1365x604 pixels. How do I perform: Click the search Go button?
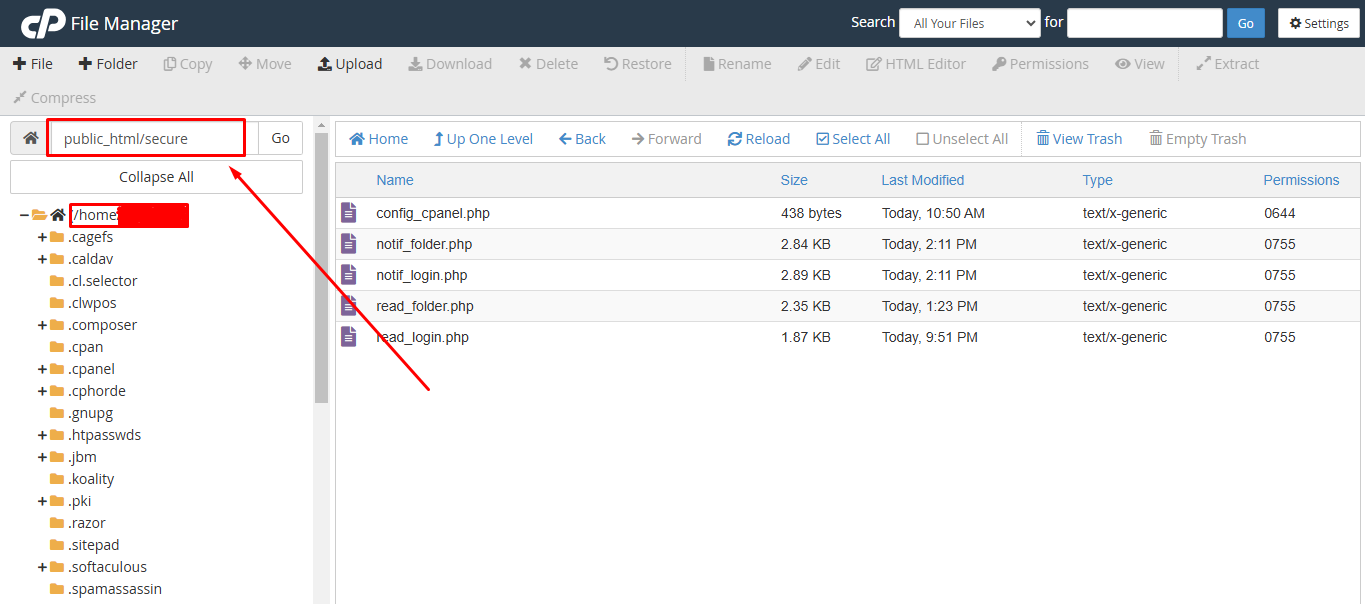(x=1245, y=23)
